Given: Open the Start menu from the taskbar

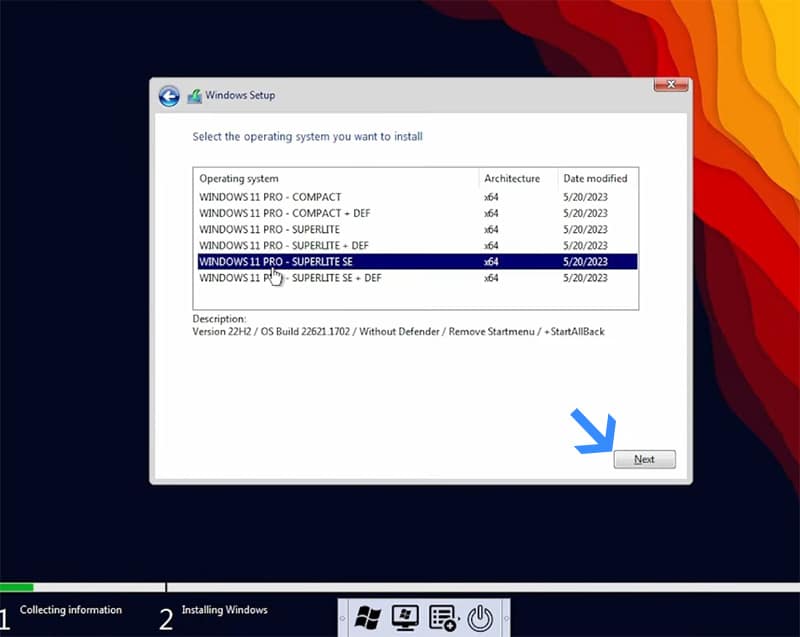Looking at the screenshot, I should coord(367,616).
